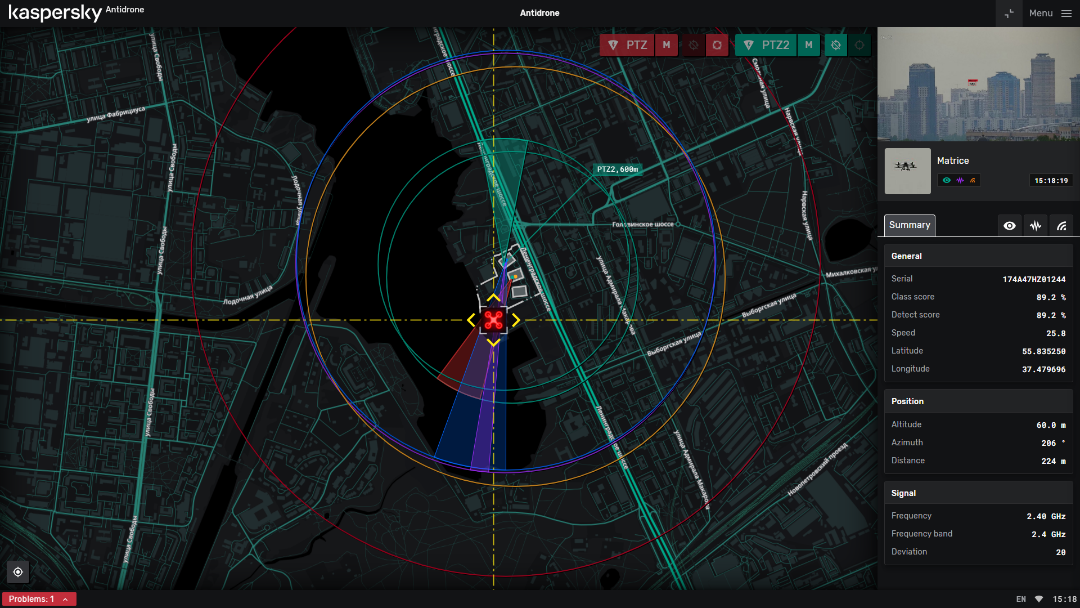Image resolution: width=1080 pixels, height=608 pixels.
Task: Select the green PTZ2 camera button
Action: coord(766,45)
